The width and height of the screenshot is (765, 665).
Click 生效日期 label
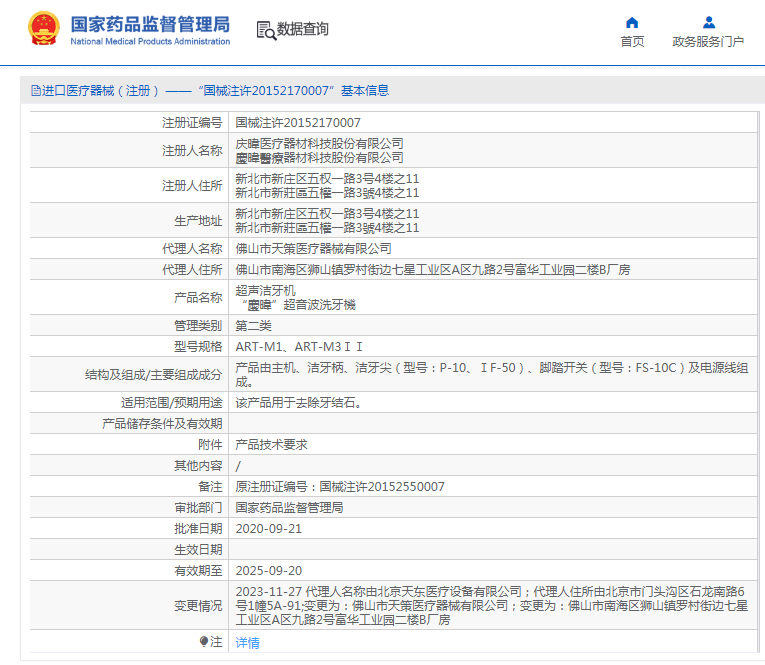point(198,550)
